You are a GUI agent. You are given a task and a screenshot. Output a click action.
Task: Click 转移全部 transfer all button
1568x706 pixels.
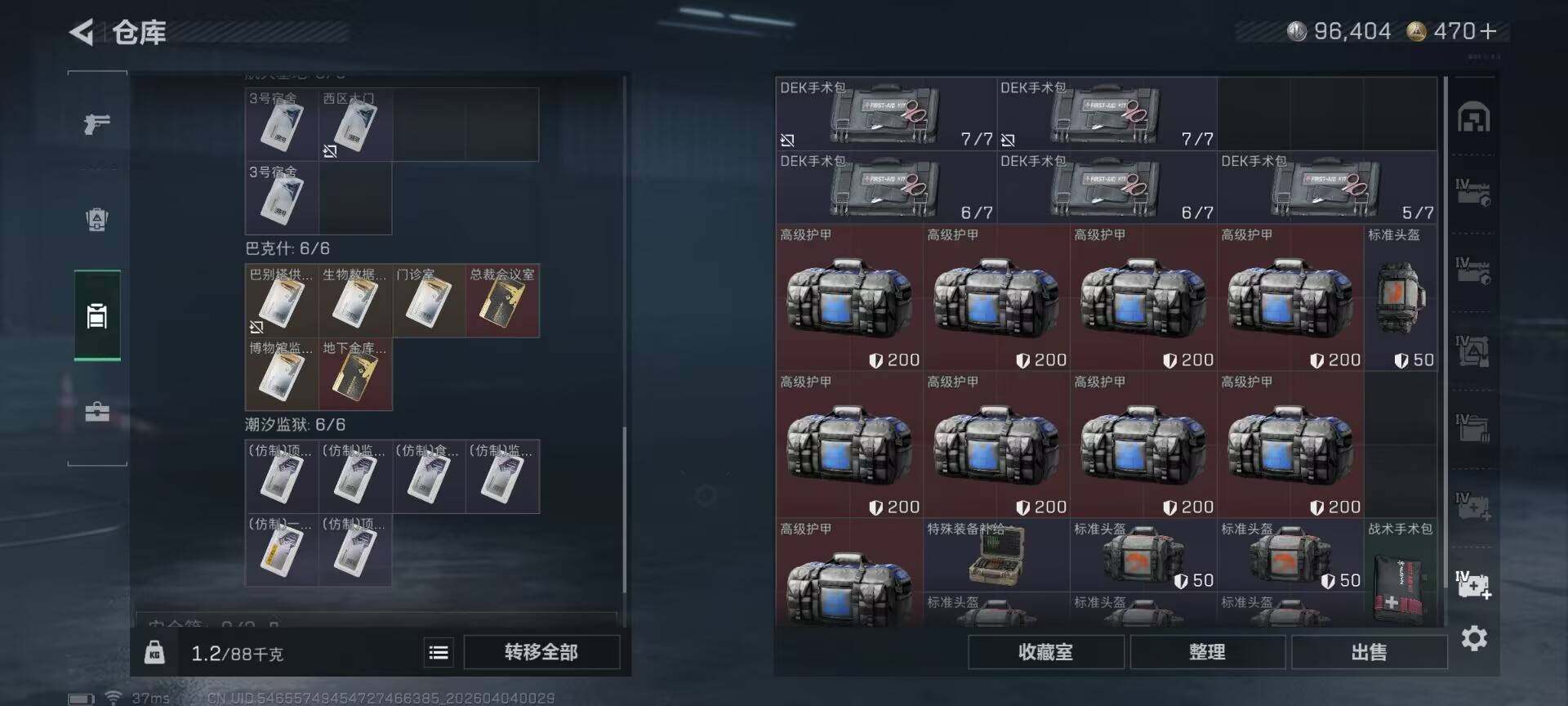click(x=541, y=652)
